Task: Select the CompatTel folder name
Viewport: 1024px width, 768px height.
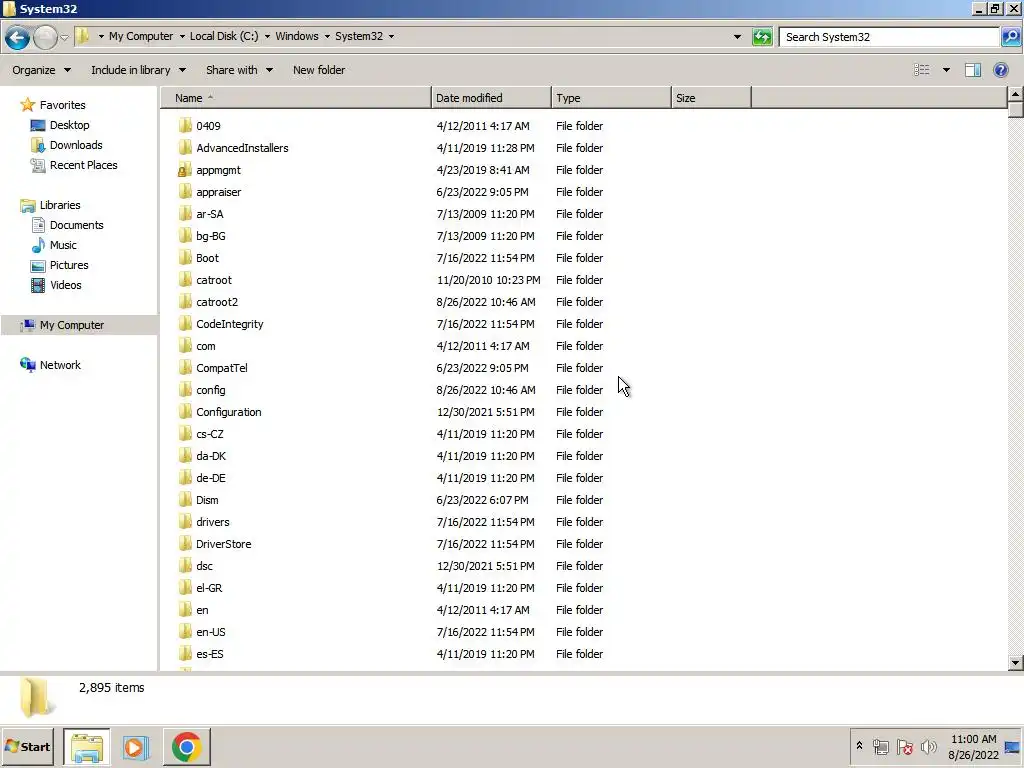Action: click(221, 368)
